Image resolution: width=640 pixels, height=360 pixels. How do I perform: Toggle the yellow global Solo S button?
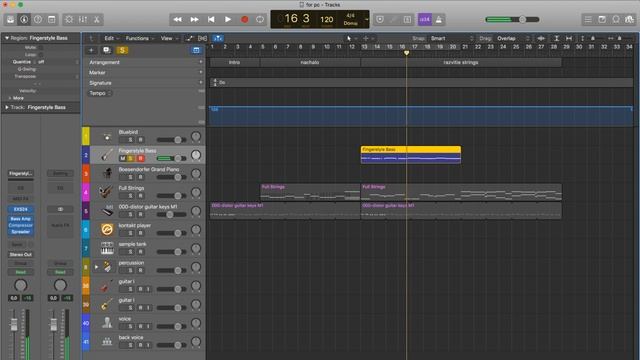[122, 50]
